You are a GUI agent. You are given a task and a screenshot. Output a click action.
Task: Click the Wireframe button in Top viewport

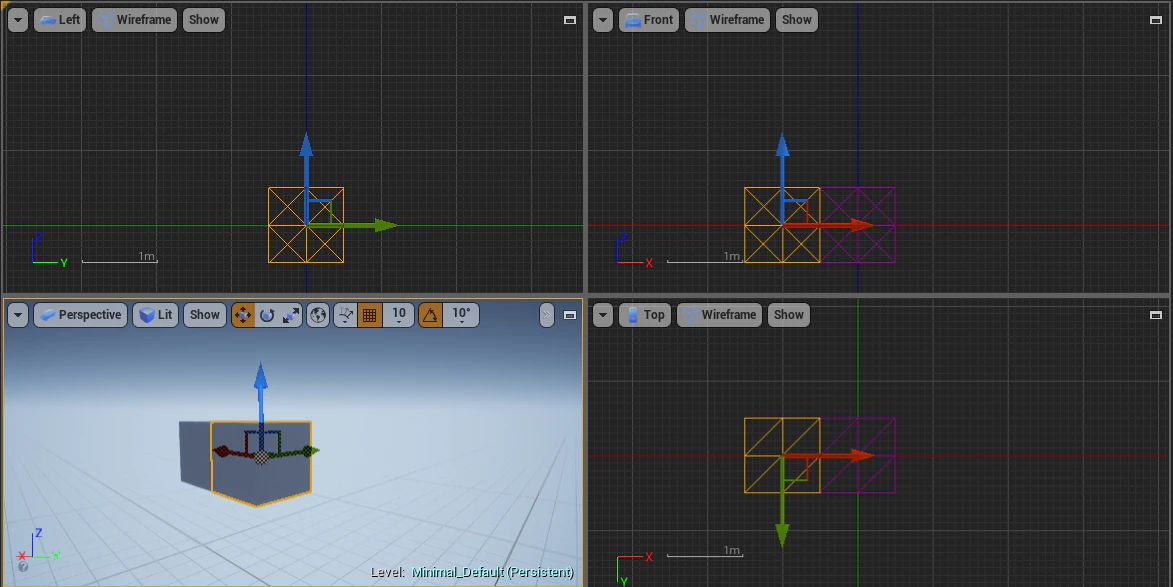720,315
